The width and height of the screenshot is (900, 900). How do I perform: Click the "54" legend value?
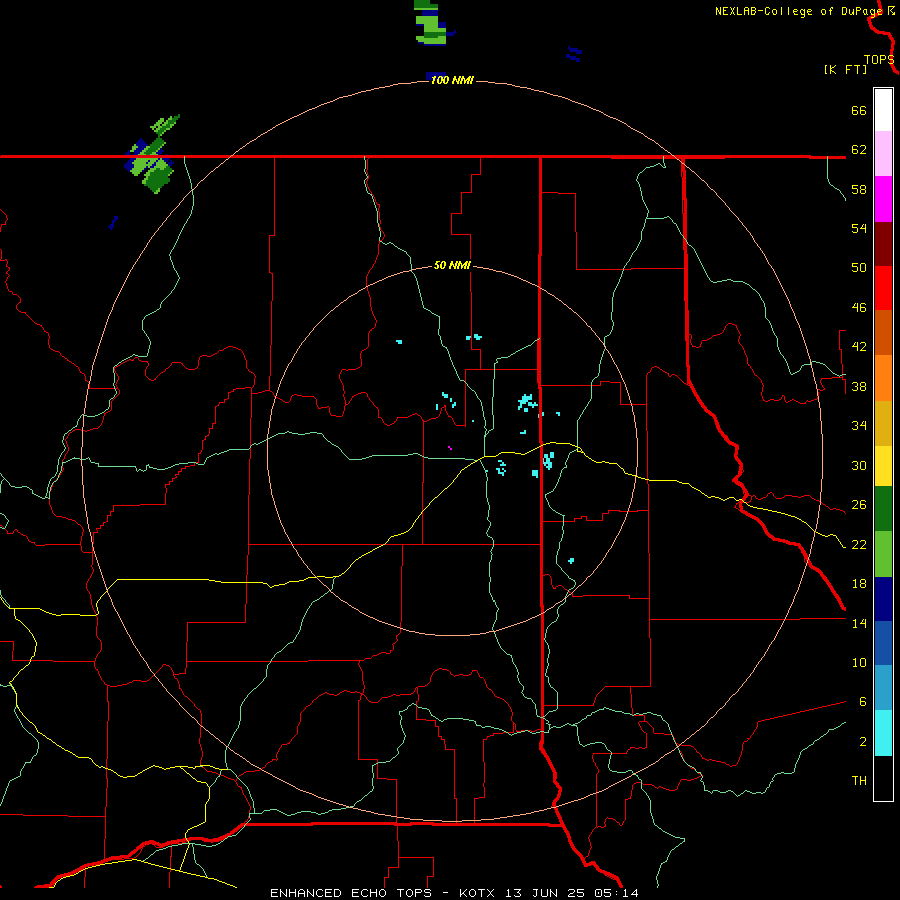pyautogui.click(x=859, y=228)
